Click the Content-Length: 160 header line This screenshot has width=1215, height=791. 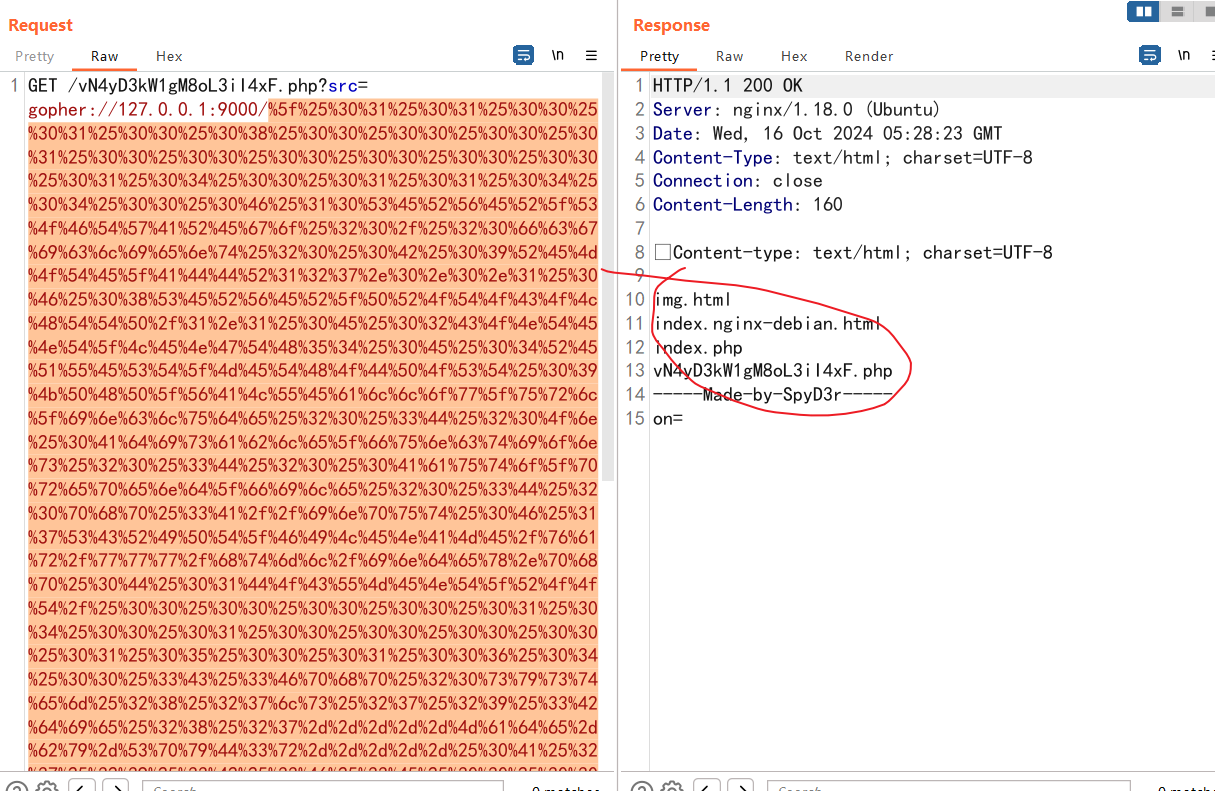748,204
